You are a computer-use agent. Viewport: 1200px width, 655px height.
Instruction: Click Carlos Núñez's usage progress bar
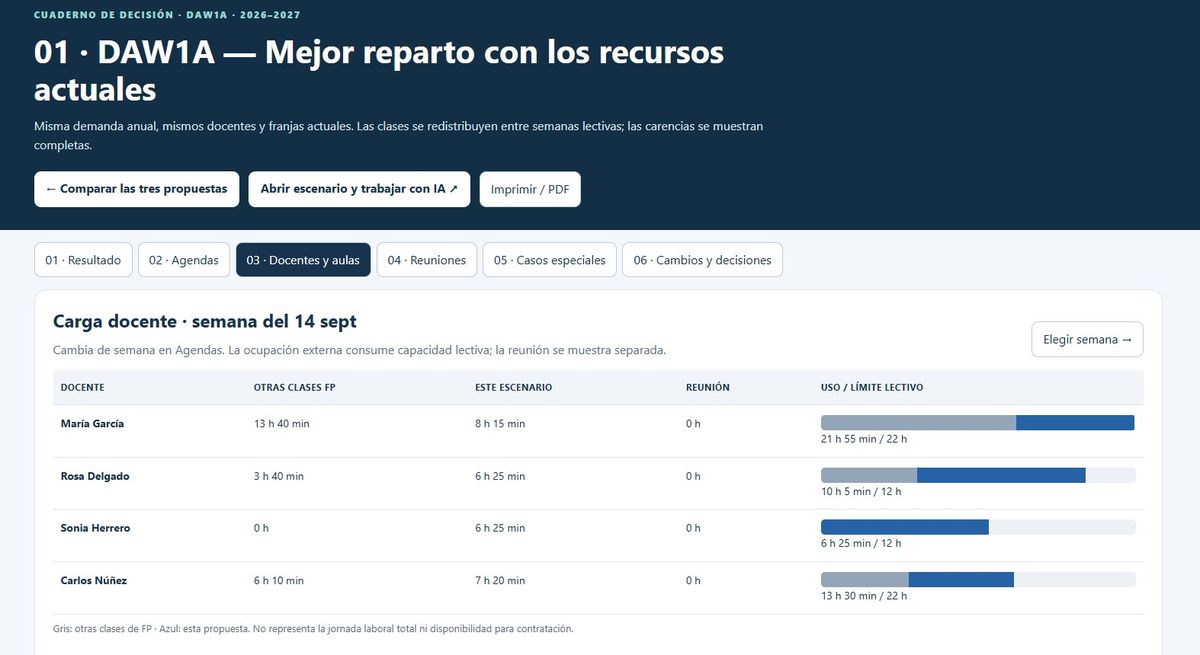[x=978, y=579]
